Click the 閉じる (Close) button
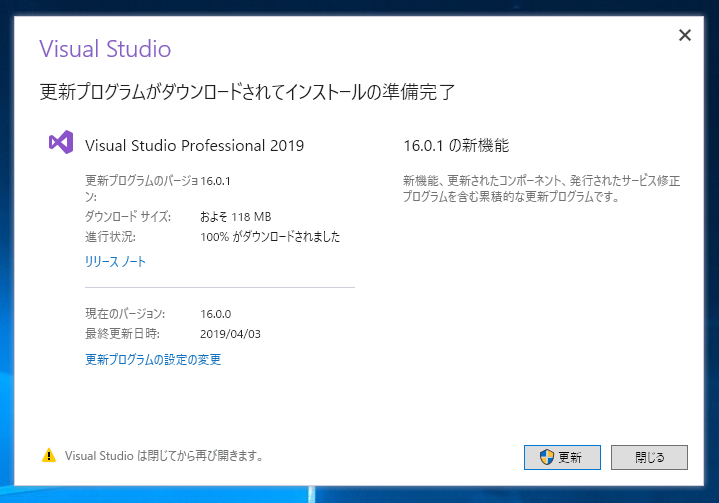719x503 pixels. (x=649, y=457)
